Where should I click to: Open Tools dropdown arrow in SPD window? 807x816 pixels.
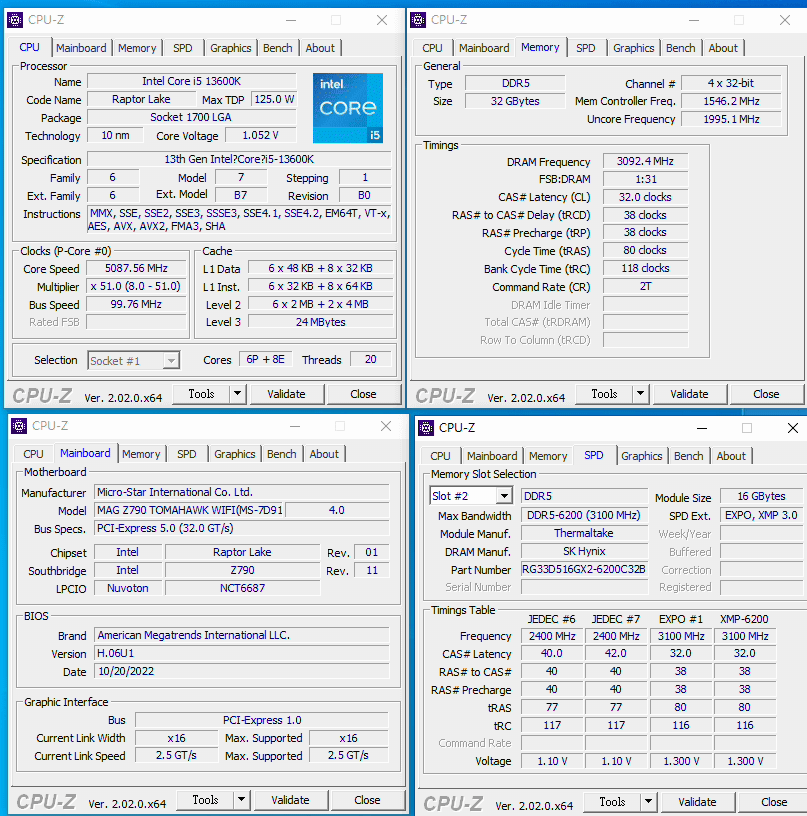(x=648, y=802)
